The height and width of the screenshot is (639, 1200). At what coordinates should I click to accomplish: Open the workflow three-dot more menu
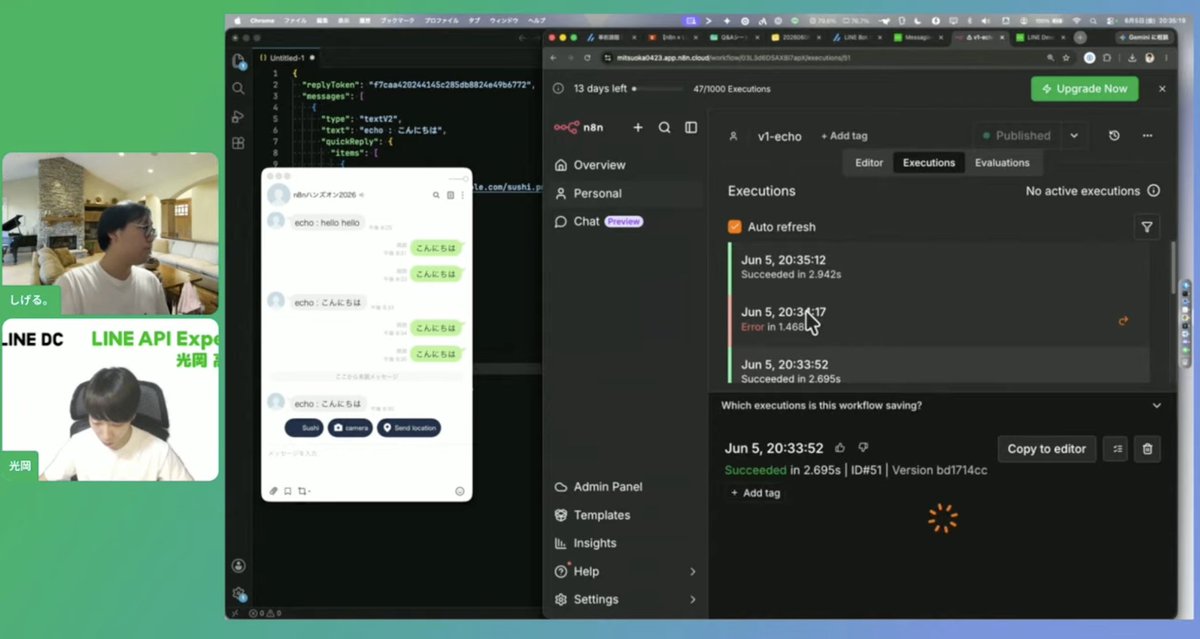tap(1148, 135)
